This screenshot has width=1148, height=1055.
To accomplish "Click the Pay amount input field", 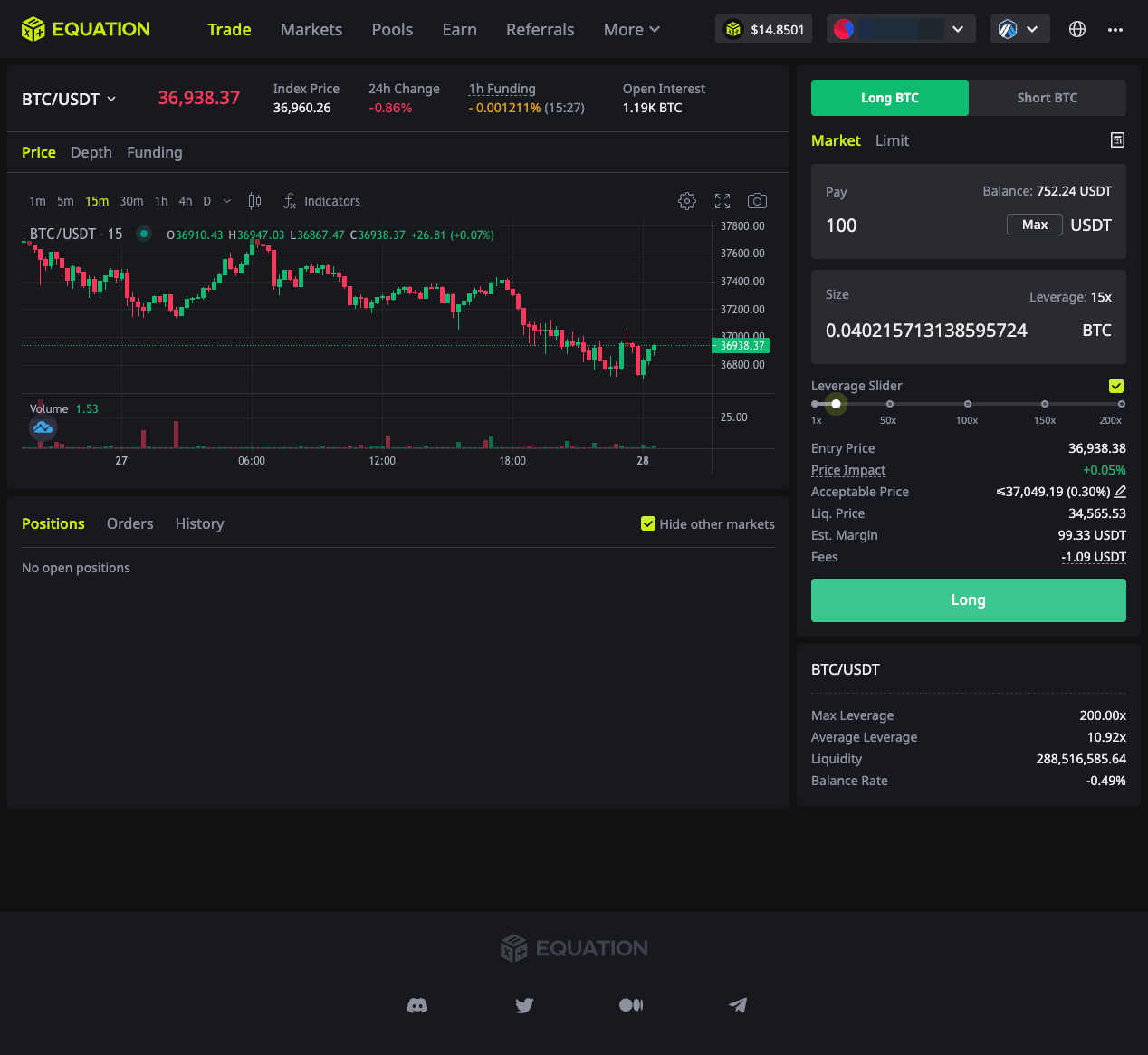I will [911, 225].
